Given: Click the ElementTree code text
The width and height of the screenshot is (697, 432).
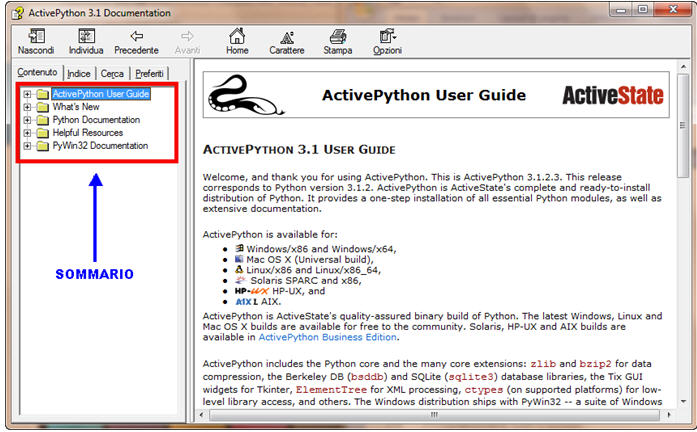Looking at the screenshot, I should point(332,390).
